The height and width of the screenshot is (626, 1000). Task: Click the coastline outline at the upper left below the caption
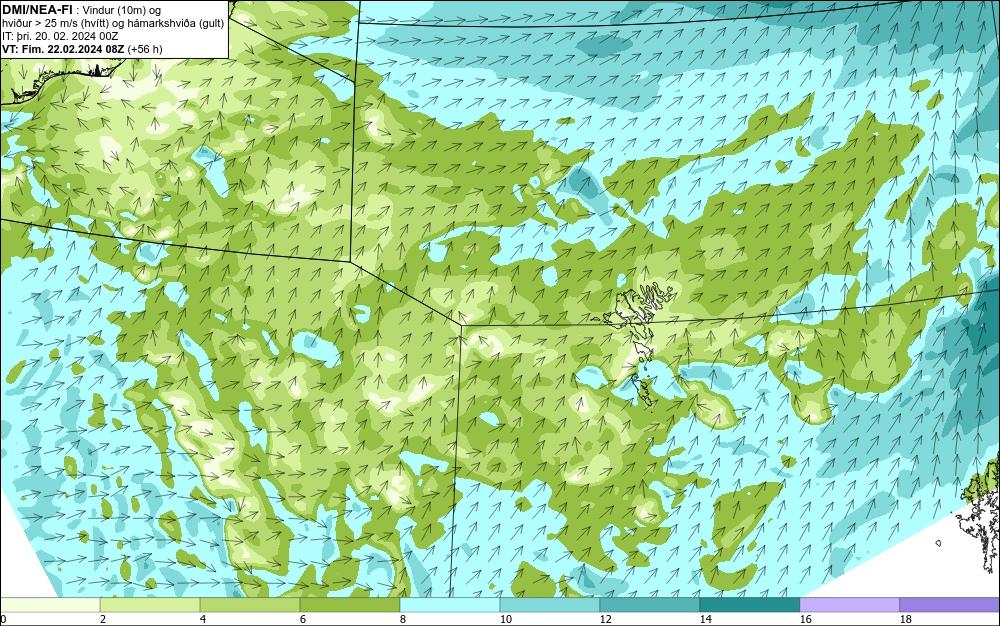click(x=61, y=81)
